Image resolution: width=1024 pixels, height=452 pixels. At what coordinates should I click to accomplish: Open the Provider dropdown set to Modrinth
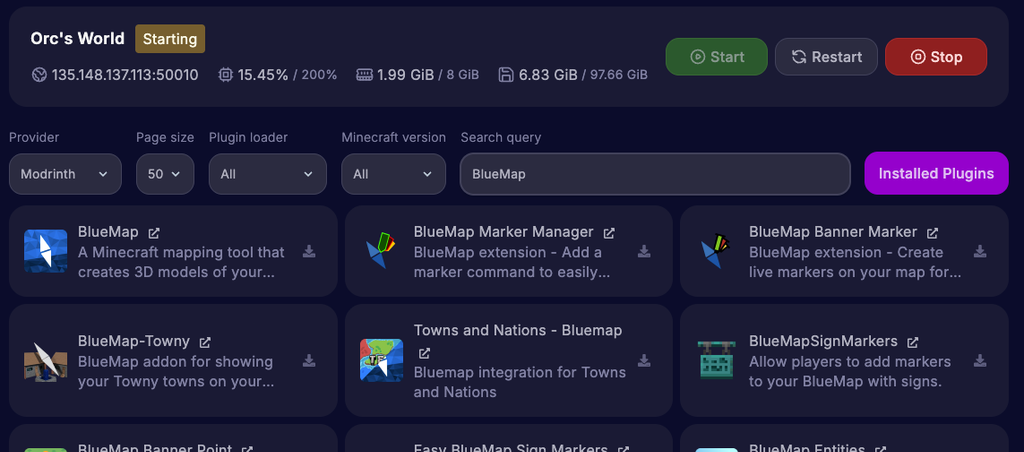[x=65, y=174]
